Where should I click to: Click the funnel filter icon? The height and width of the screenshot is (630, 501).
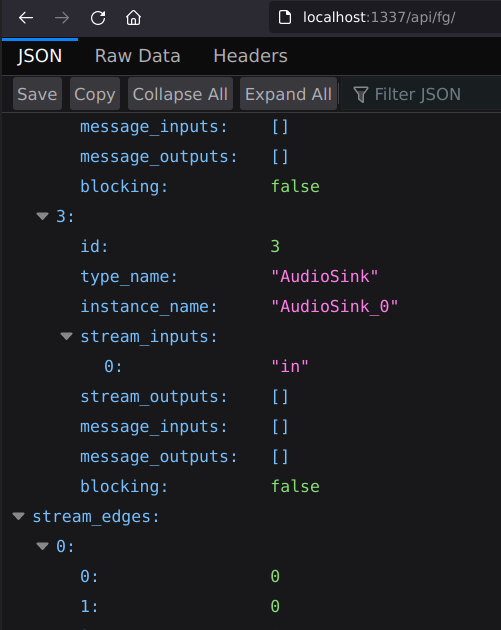pyautogui.click(x=360, y=95)
